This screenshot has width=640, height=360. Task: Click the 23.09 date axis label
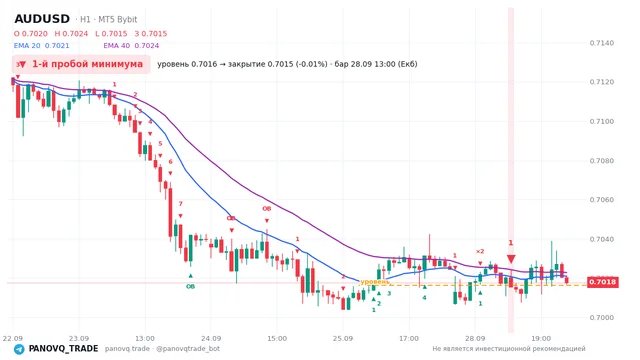coord(79,338)
